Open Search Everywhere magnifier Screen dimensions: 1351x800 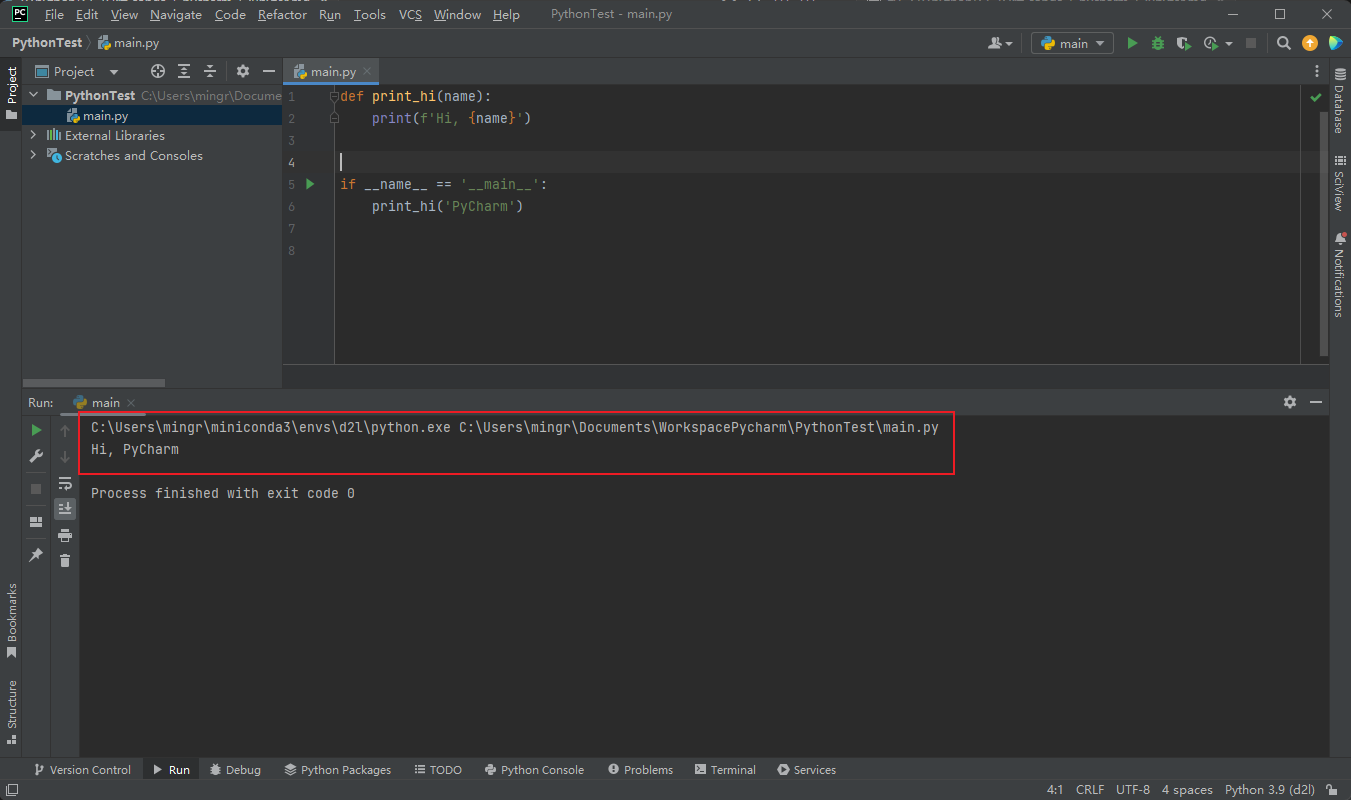pos(1284,43)
